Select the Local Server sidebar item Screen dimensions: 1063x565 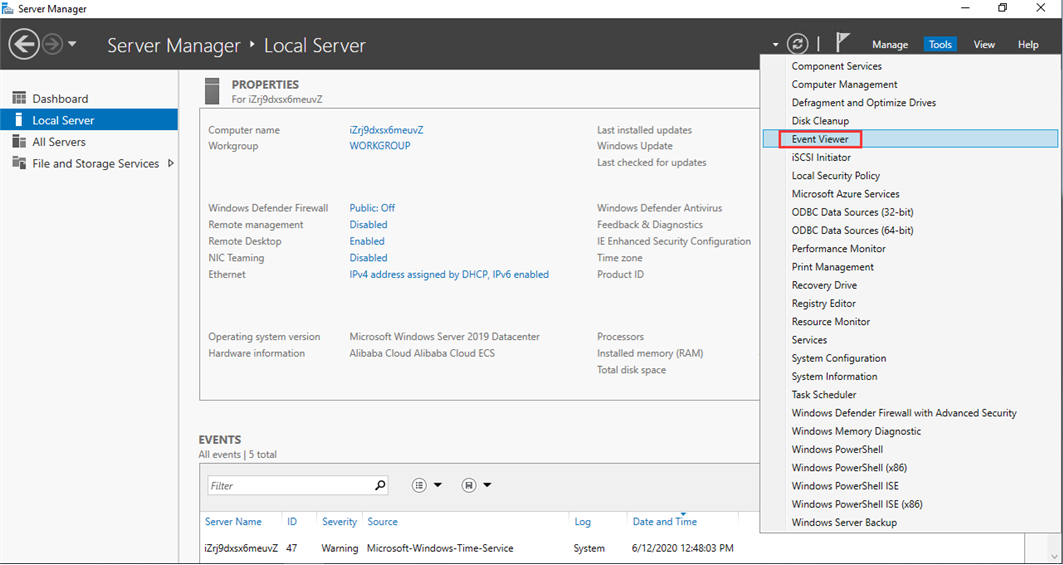(89, 120)
